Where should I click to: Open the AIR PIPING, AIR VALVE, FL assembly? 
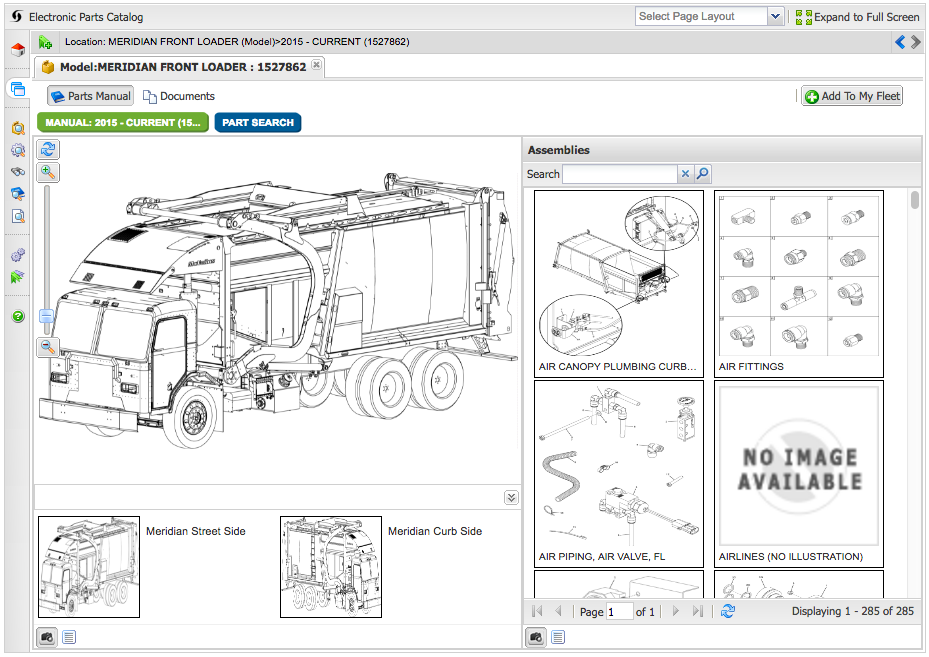pyautogui.click(x=619, y=474)
